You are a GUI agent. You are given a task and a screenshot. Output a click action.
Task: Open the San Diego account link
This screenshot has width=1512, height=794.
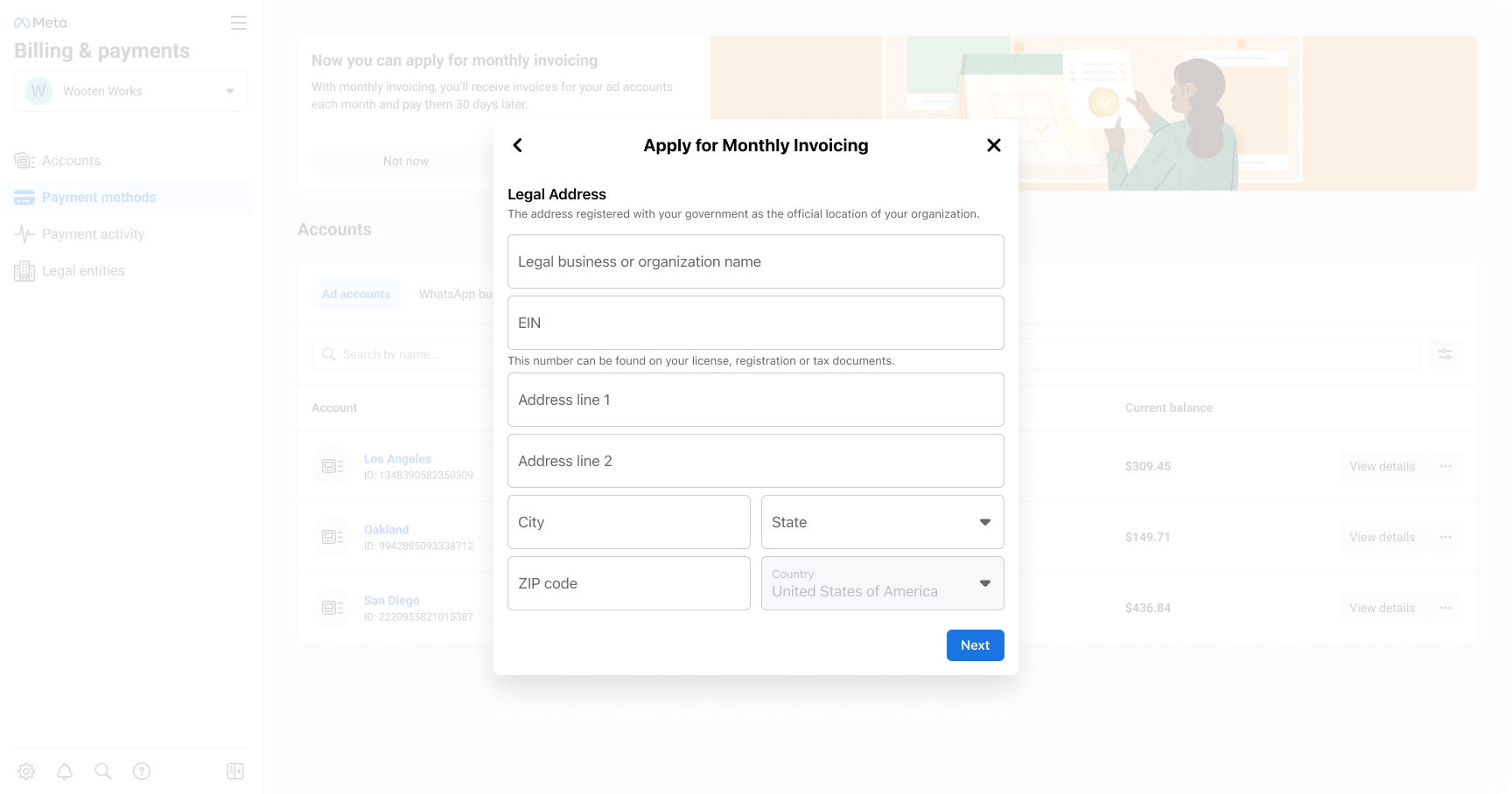[x=392, y=601]
